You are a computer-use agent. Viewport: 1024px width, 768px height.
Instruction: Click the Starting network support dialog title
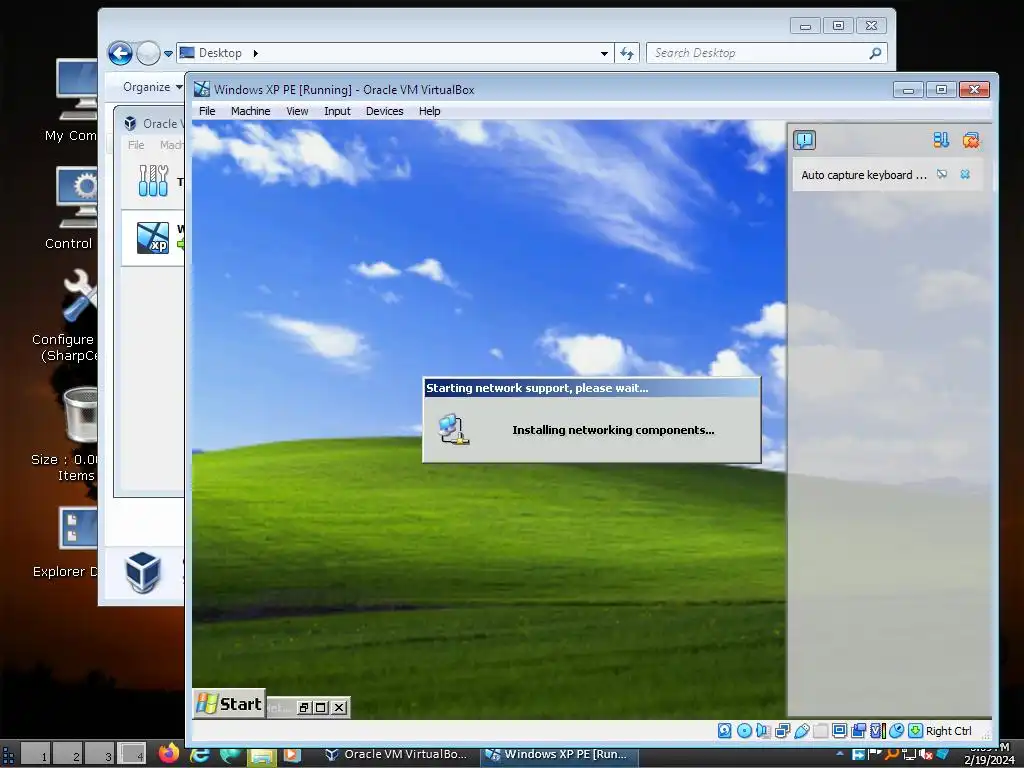click(x=537, y=388)
